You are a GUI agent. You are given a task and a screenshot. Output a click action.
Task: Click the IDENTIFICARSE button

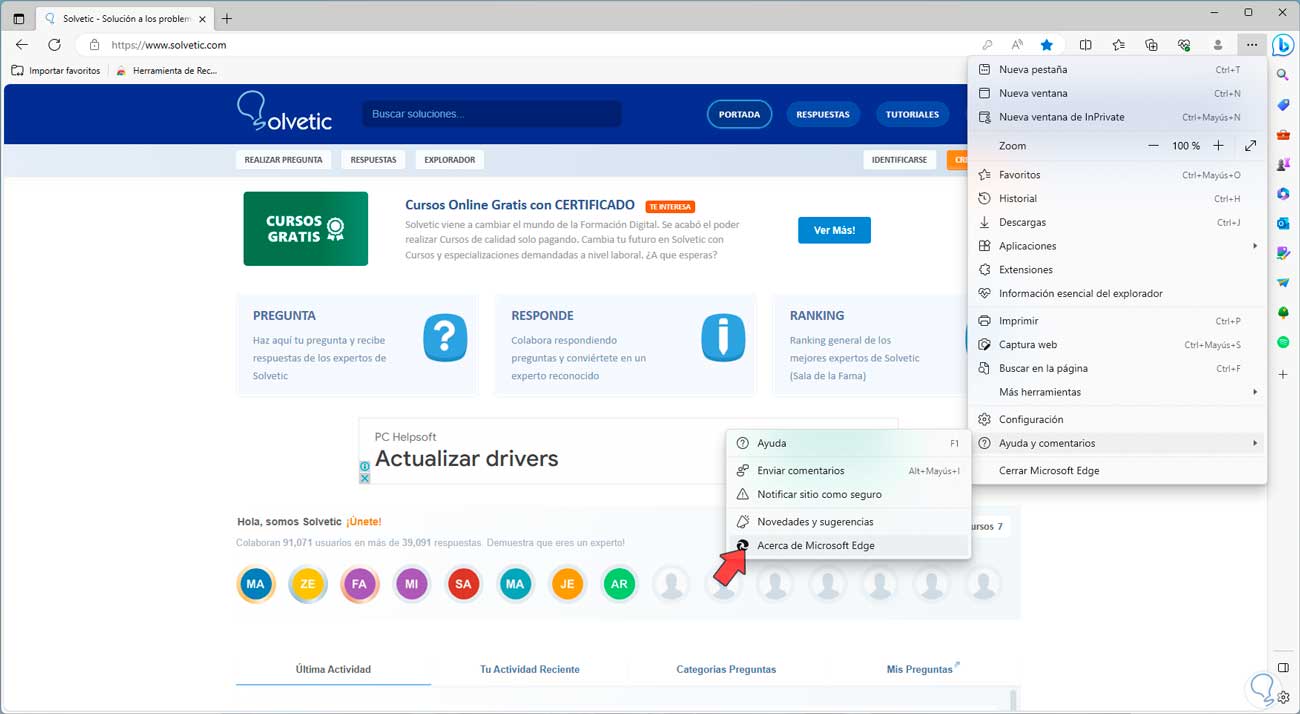coord(899,160)
